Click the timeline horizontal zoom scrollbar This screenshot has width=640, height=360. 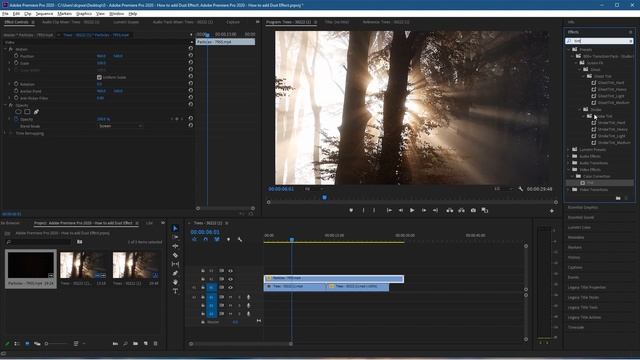pos(241,344)
